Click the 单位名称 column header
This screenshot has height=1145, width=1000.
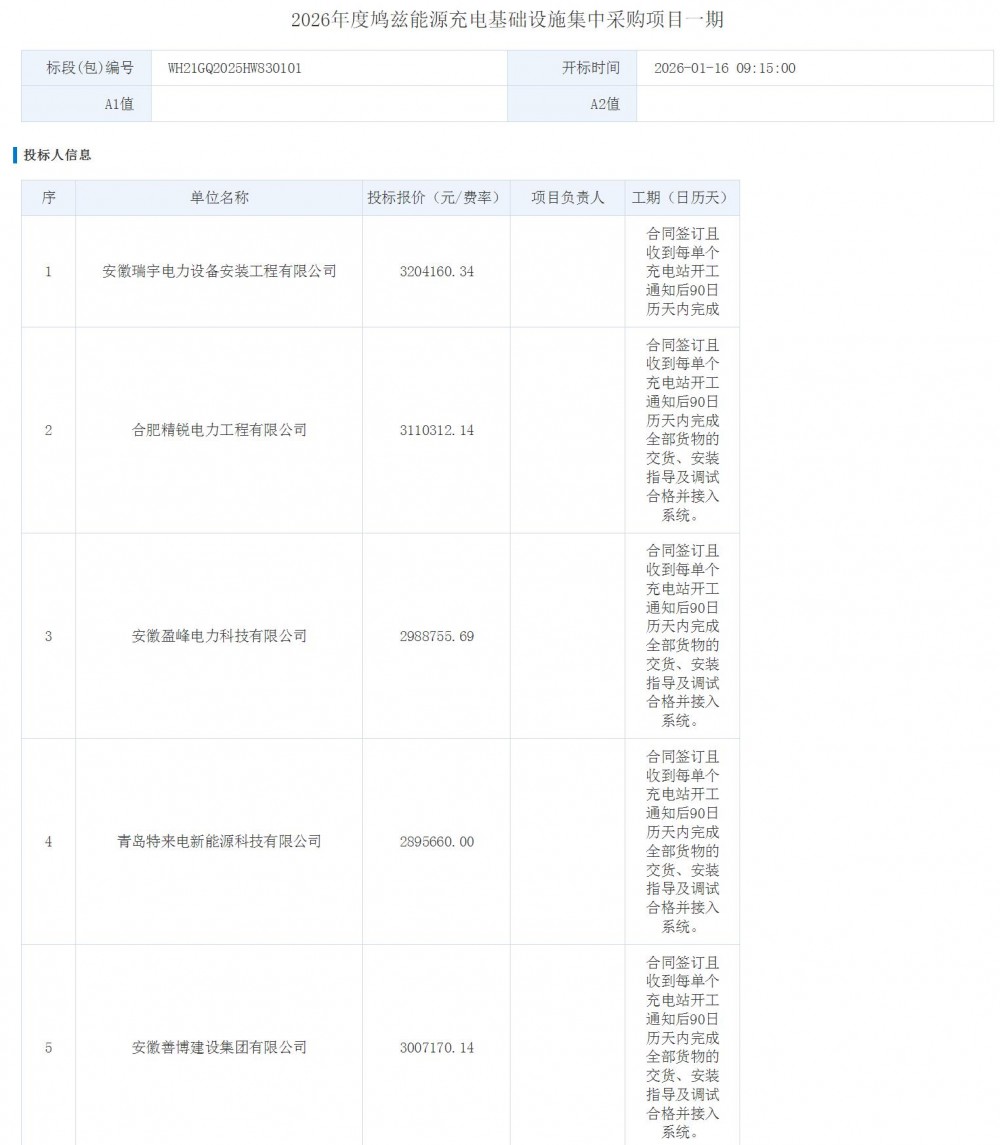[x=219, y=198]
